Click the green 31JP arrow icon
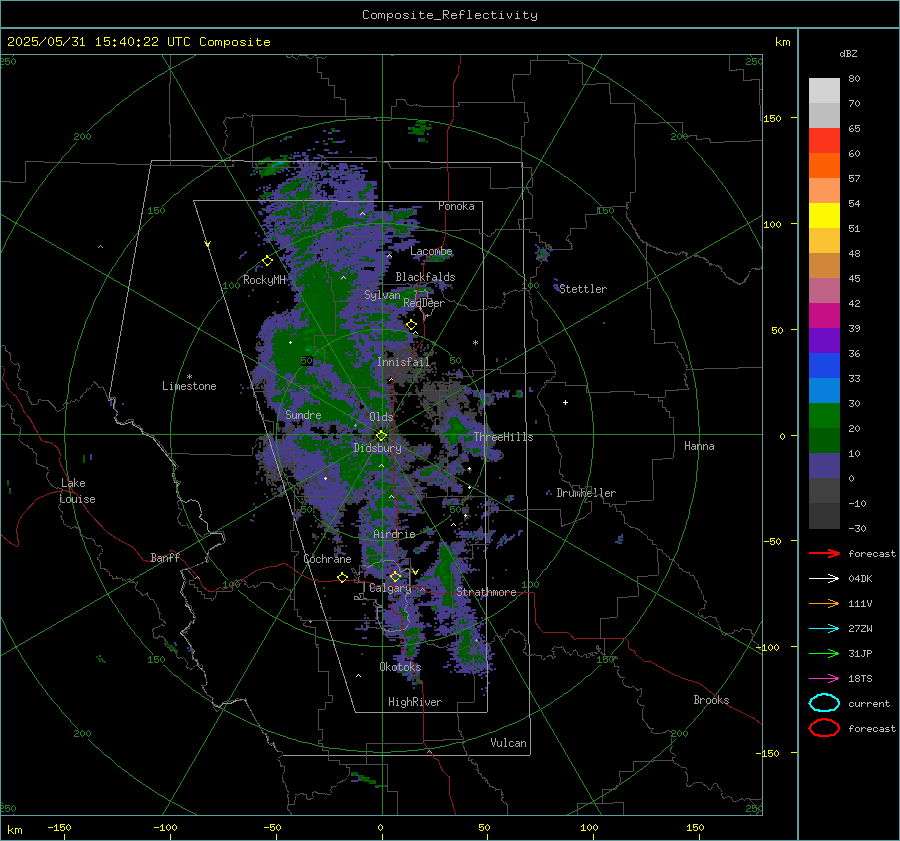This screenshot has width=900, height=841. click(x=824, y=653)
